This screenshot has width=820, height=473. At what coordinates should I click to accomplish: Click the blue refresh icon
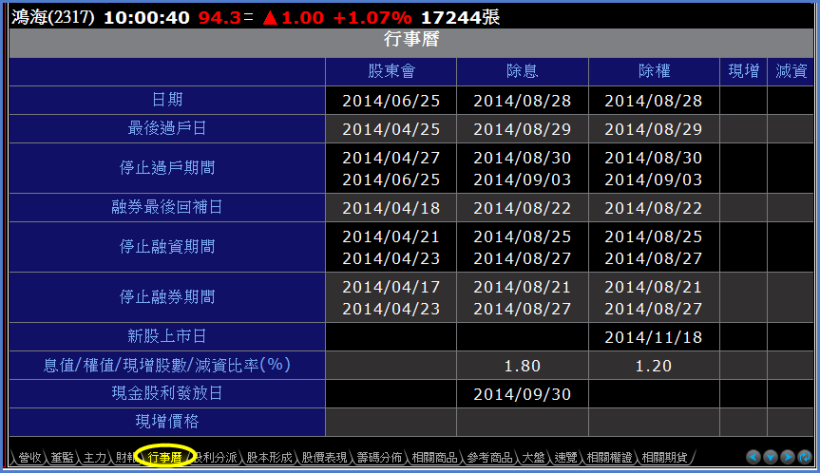pyautogui.click(x=805, y=457)
